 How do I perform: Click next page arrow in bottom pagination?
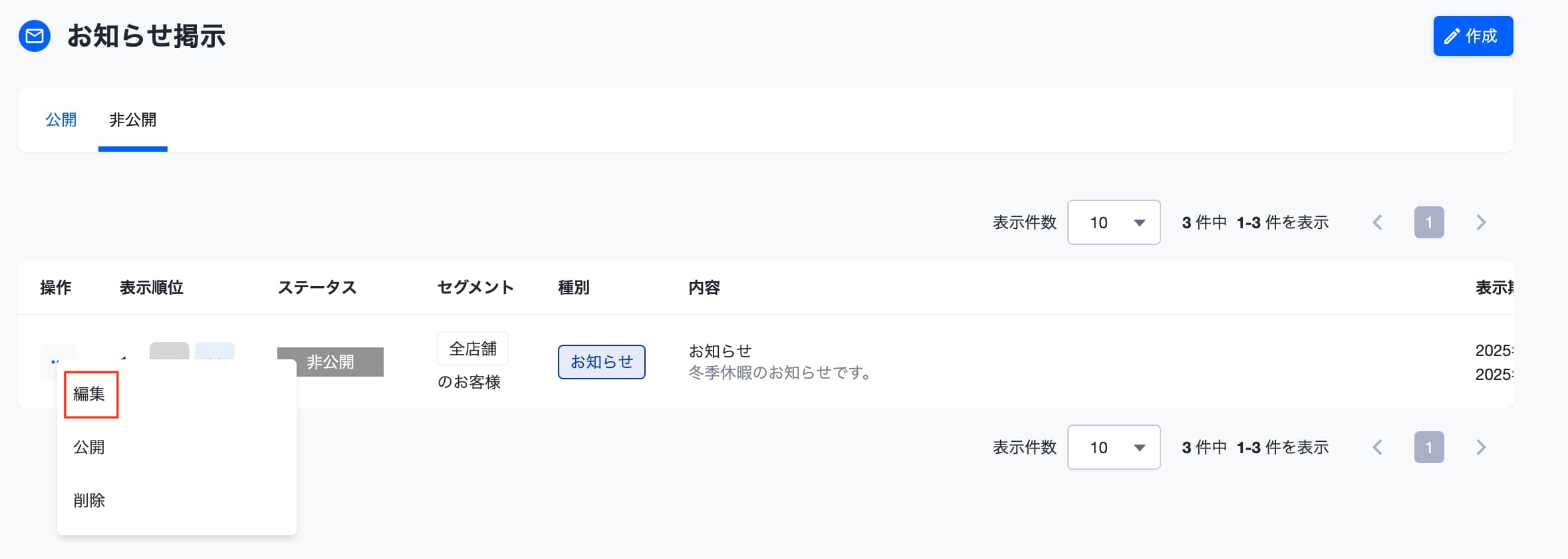click(x=1481, y=447)
